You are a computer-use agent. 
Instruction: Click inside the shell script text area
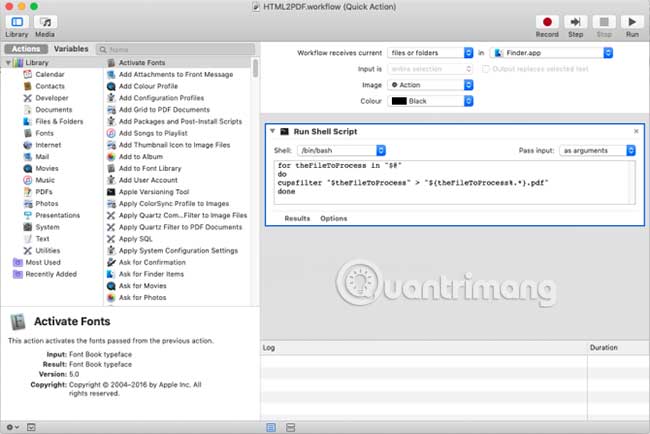[x=454, y=182]
